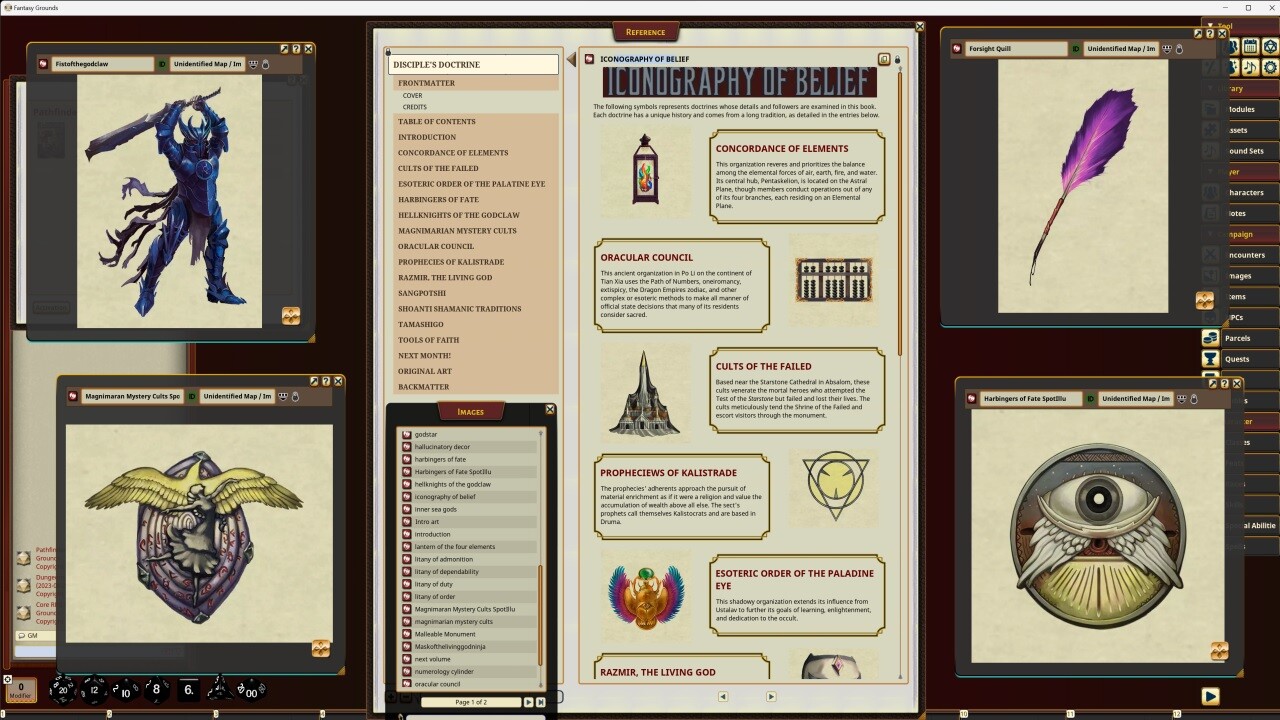Open the Quests sidebar tab
The width and height of the screenshot is (1280, 720).
click(1237, 359)
